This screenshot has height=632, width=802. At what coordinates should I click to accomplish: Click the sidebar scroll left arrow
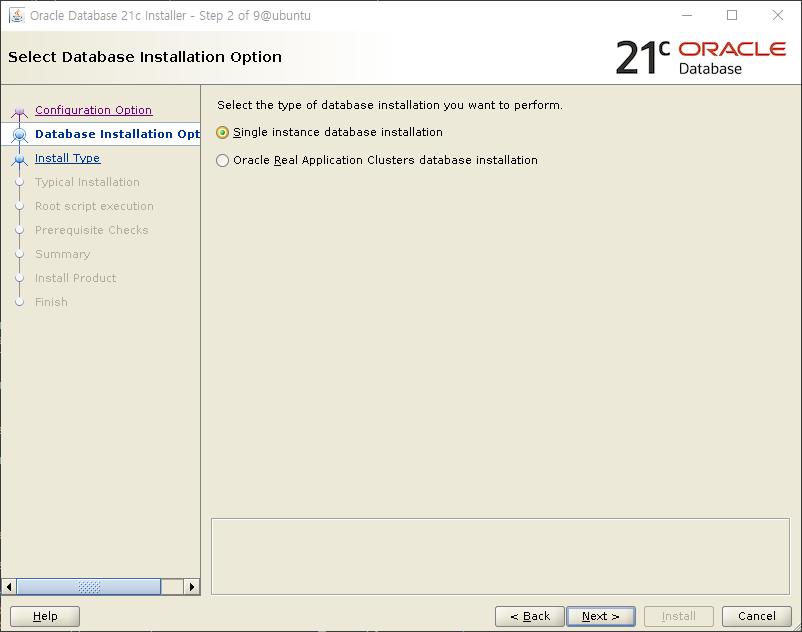point(9,586)
